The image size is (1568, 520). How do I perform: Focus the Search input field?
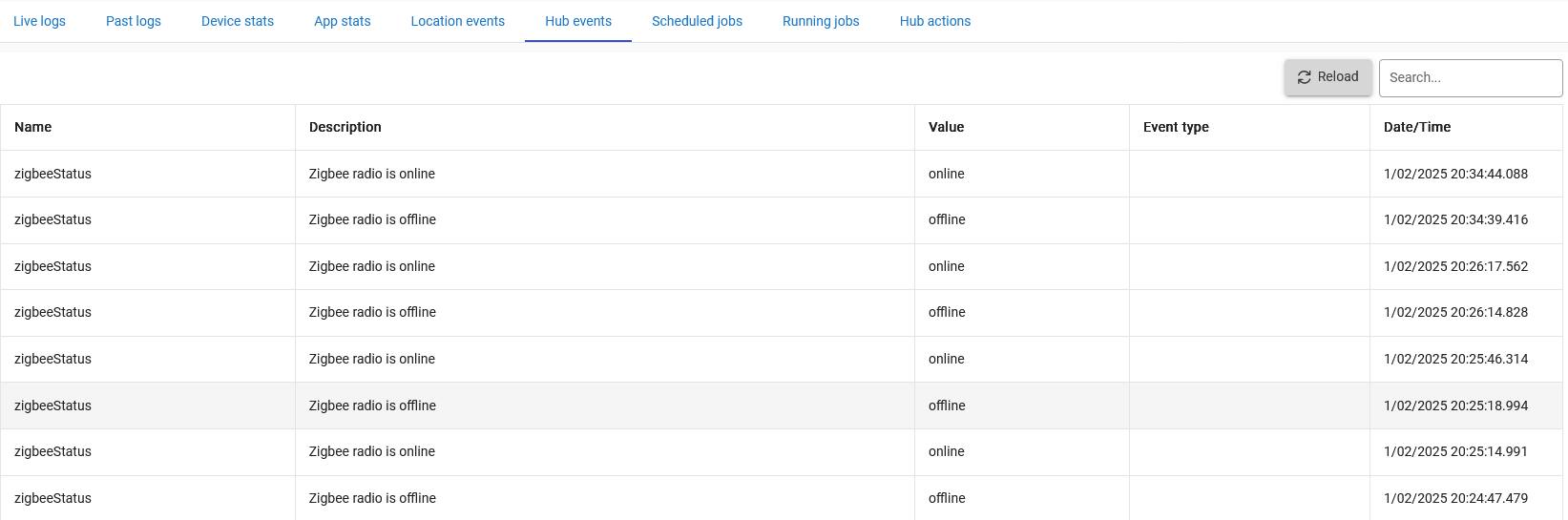1471,78
